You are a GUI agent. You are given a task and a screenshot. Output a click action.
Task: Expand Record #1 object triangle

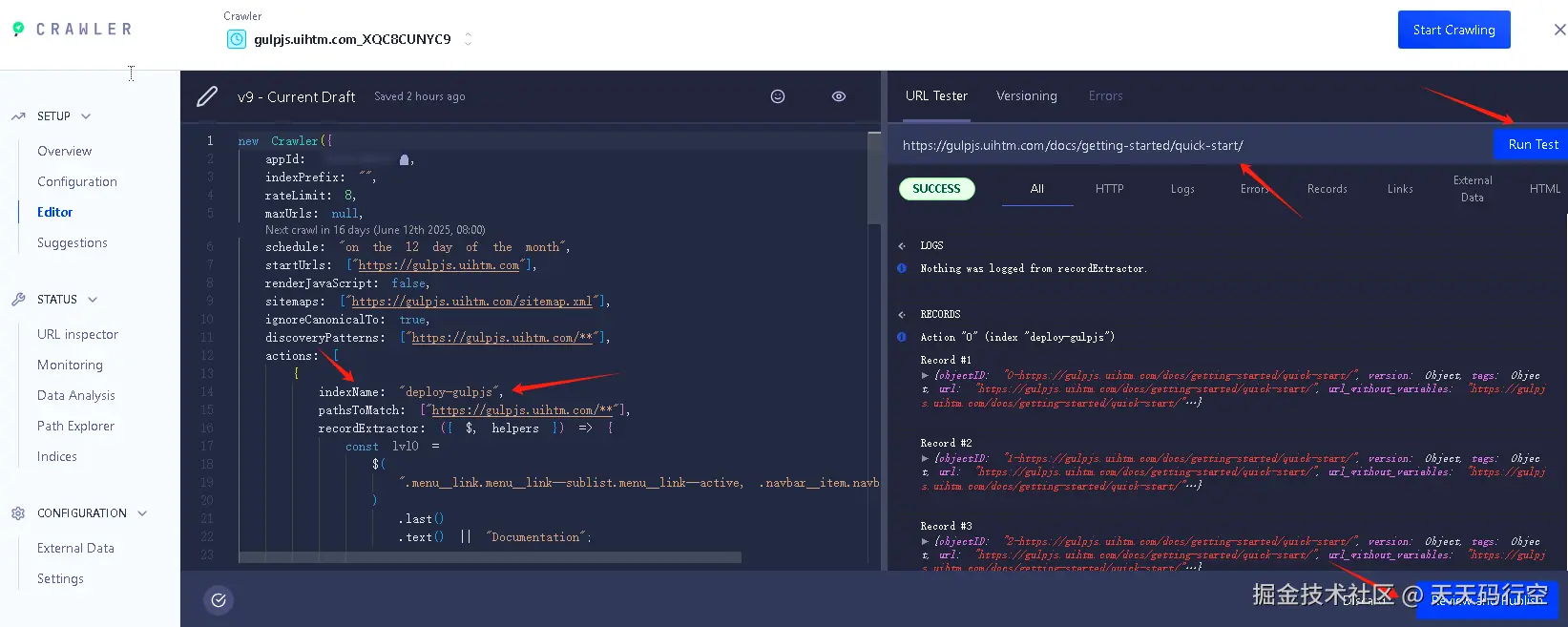925,376
